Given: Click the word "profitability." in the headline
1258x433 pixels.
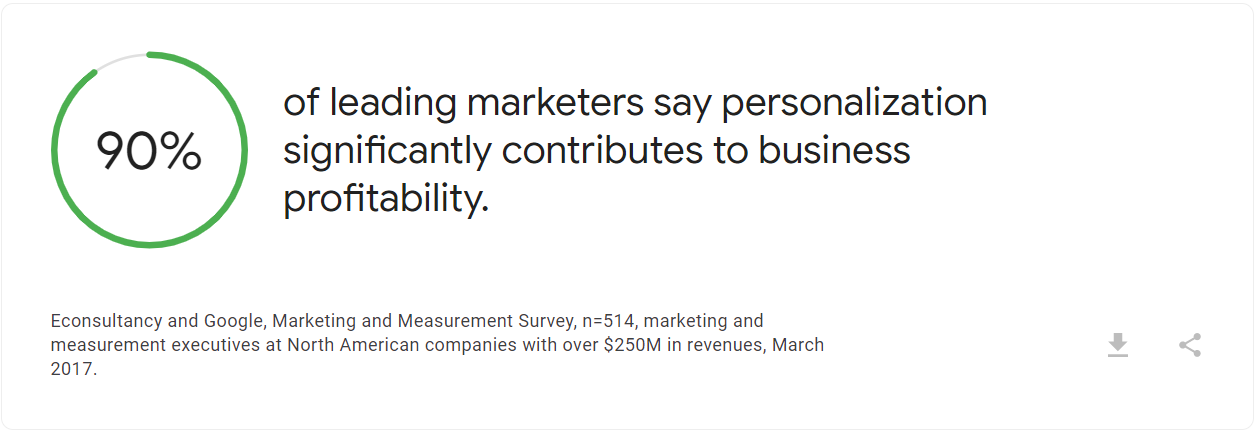Looking at the screenshot, I should pos(386,198).
